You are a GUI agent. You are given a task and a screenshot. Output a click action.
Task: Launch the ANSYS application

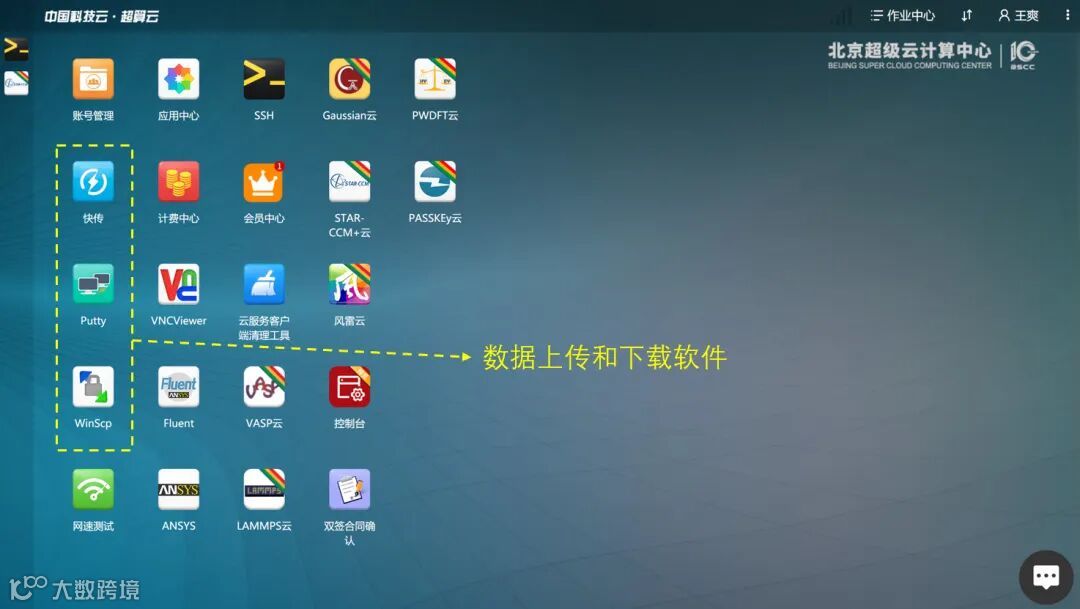pyautogui.click(x=178, y=489)
